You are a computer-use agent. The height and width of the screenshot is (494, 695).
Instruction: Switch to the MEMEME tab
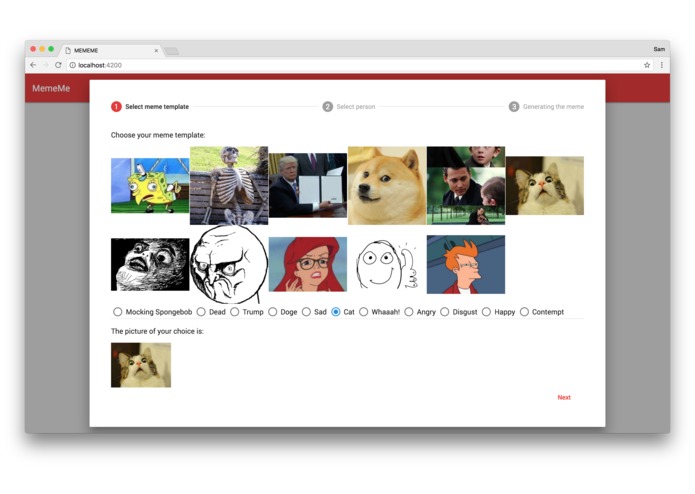(x=111, y=51)
